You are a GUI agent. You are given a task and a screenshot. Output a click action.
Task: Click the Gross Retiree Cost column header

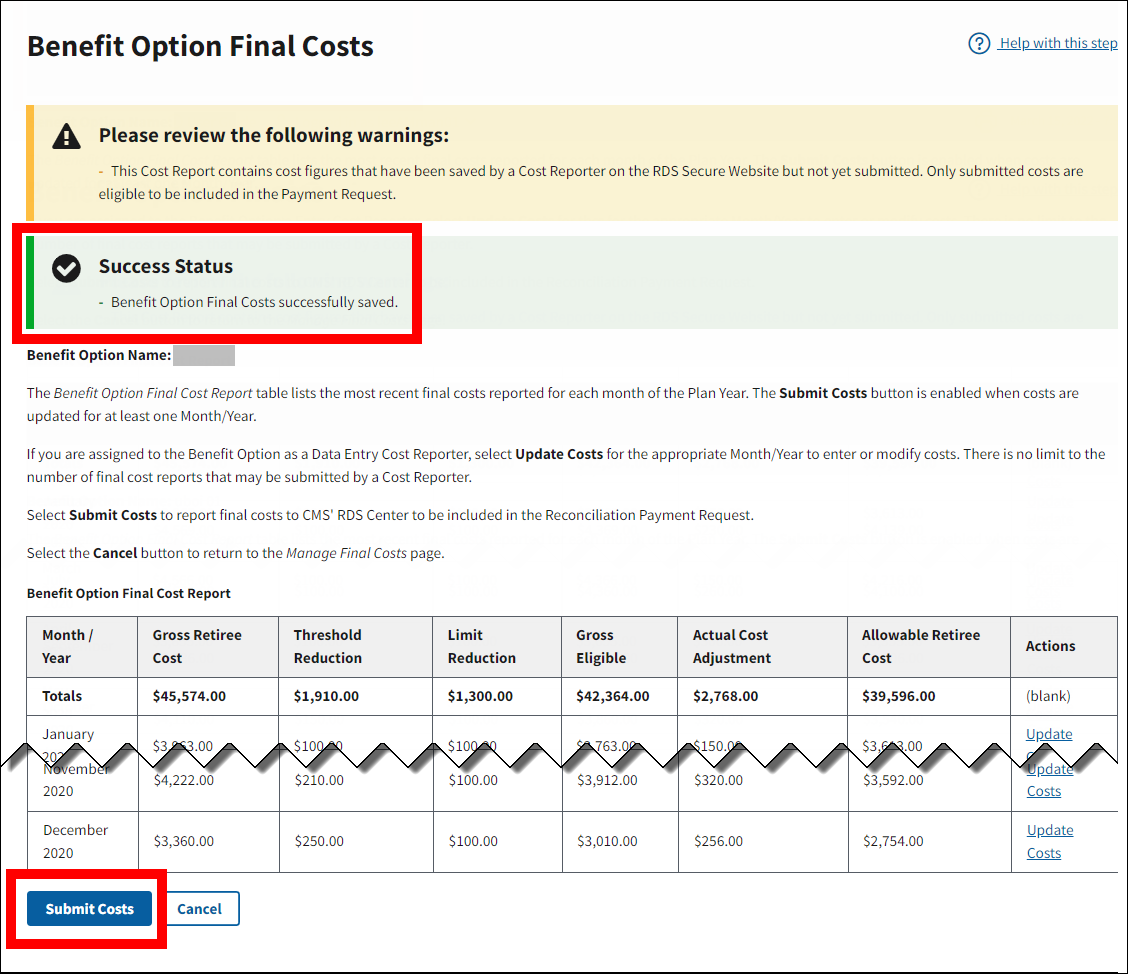pyautogui.click(x=197, y=646)
